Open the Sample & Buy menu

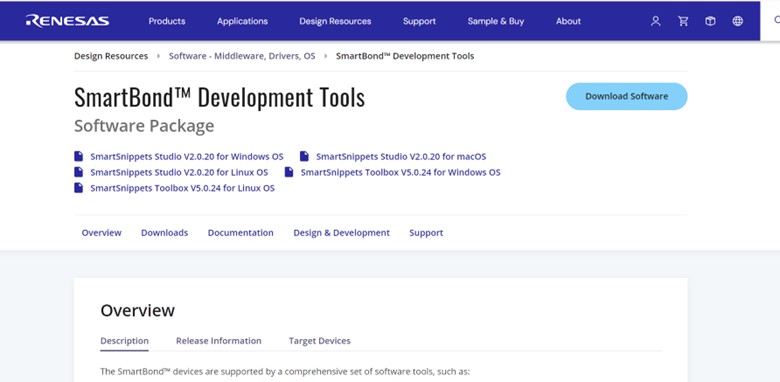click(x=496, y=21)
